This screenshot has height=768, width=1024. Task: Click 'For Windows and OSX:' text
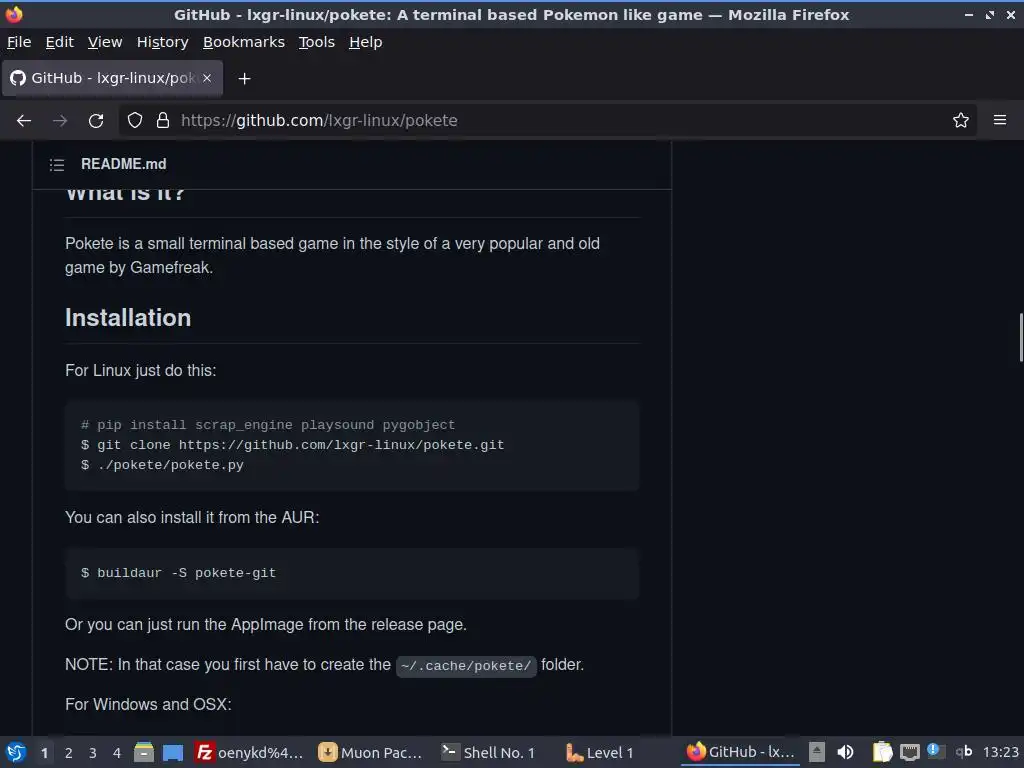(x=148, y=704)
